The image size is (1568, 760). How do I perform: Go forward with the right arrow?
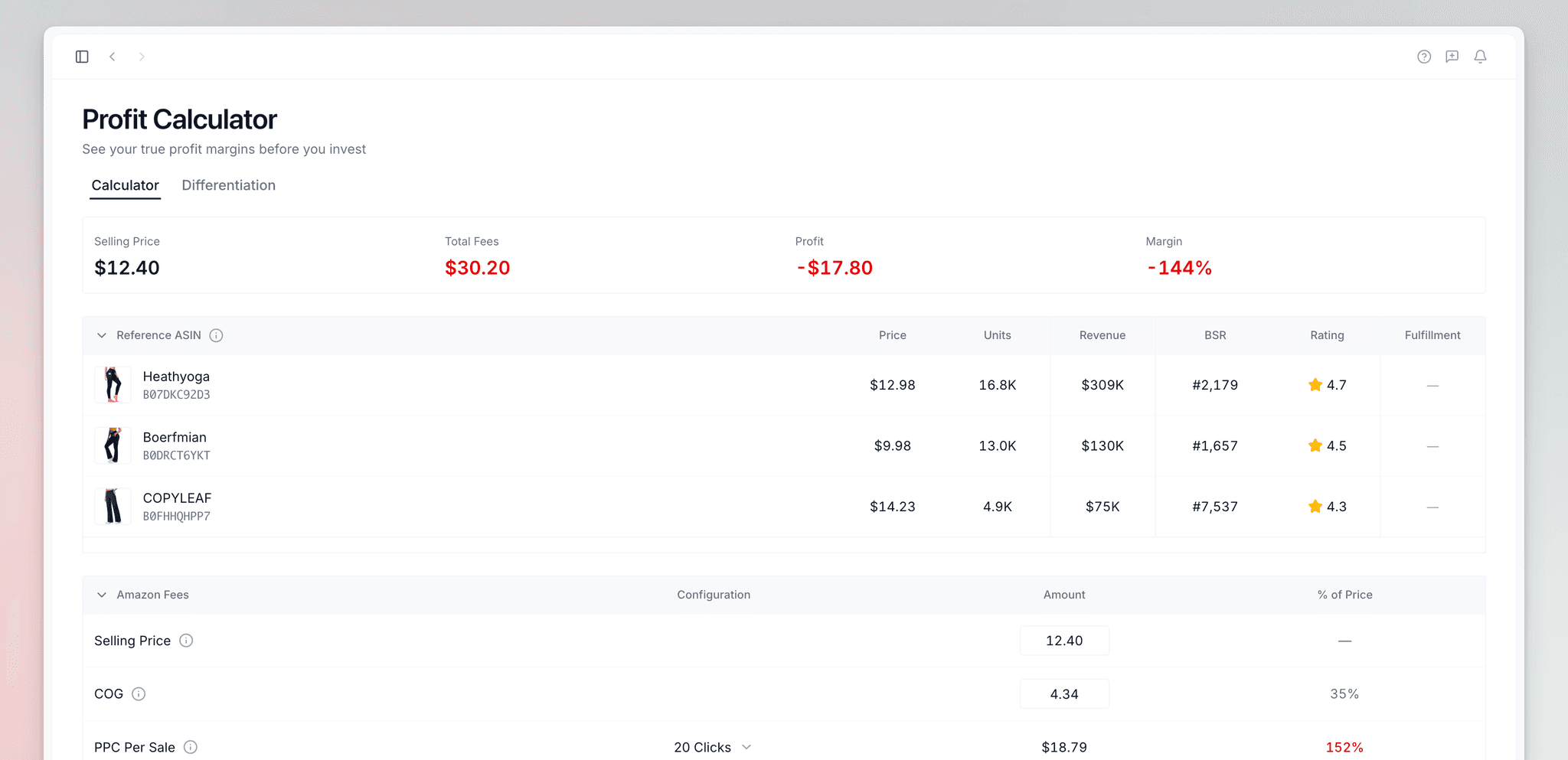[x=142, y=57]
